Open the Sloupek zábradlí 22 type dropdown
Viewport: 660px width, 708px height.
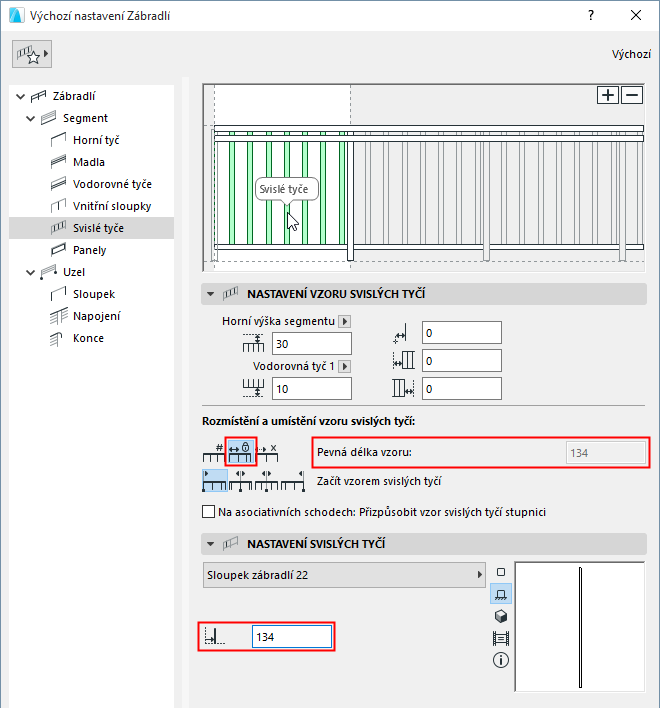344,575
